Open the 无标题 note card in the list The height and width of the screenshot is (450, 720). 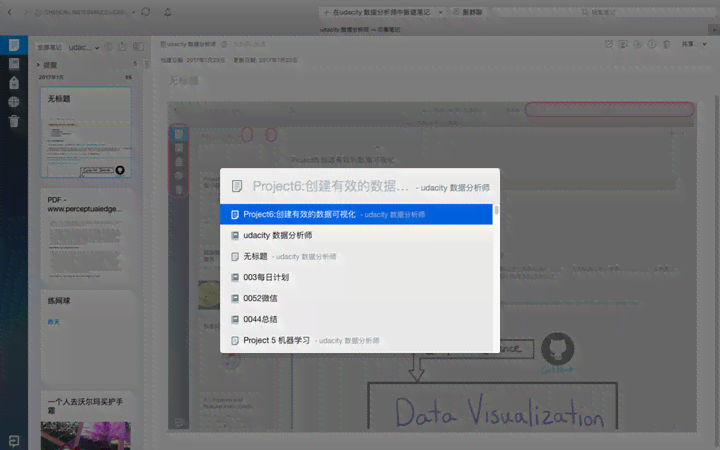click(x=86, y=133)
